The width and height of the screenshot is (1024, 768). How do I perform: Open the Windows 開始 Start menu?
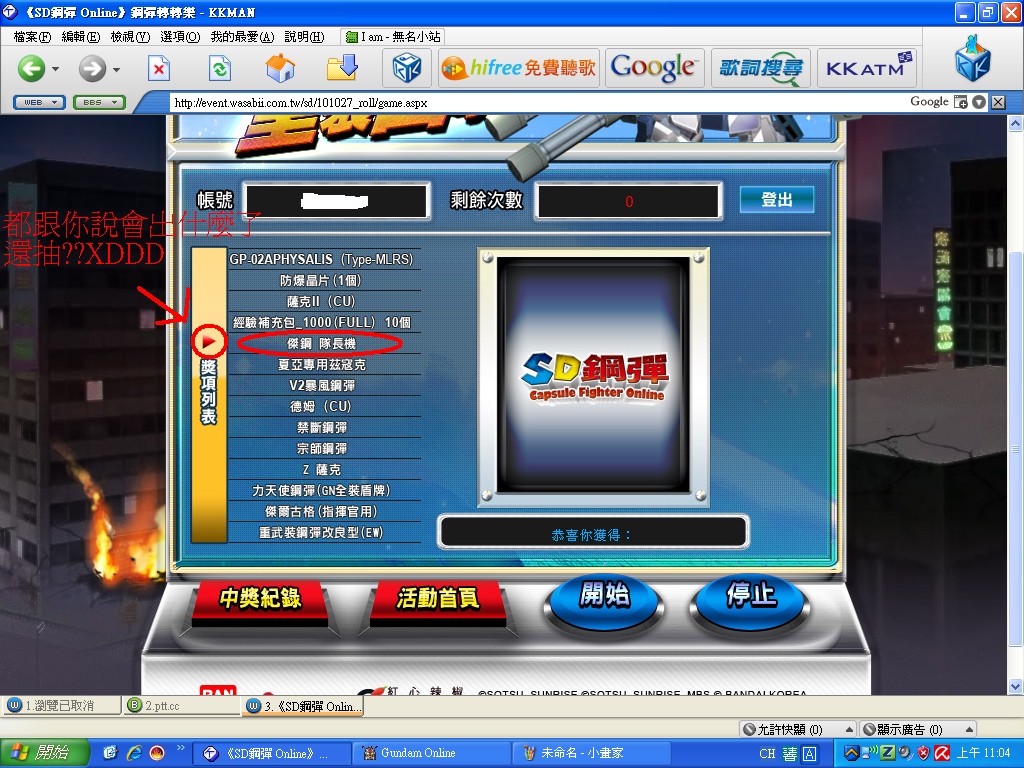[44, 753]
